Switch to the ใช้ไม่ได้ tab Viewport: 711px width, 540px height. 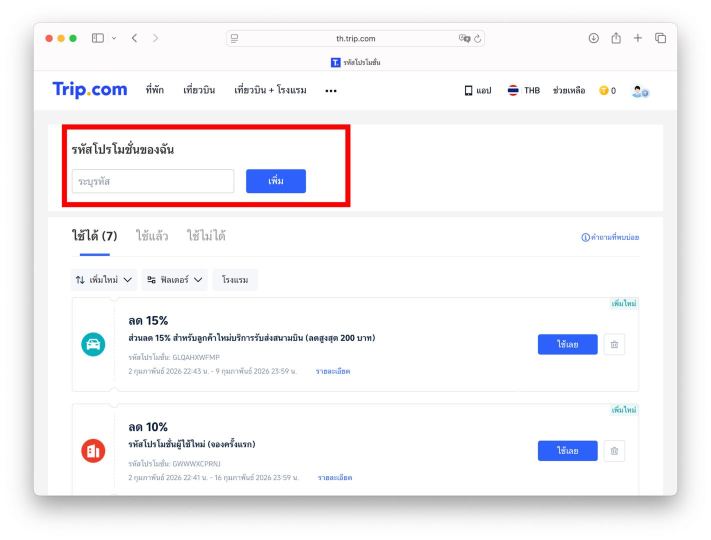[206, 236]
